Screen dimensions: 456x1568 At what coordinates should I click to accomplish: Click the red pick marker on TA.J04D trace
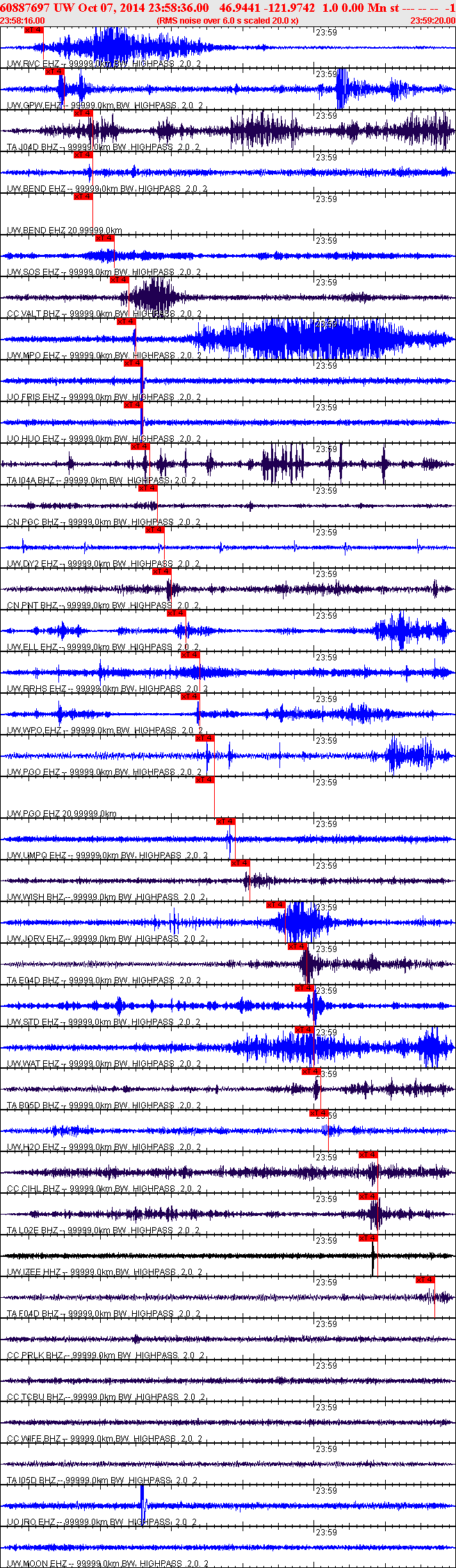[83, 113]
